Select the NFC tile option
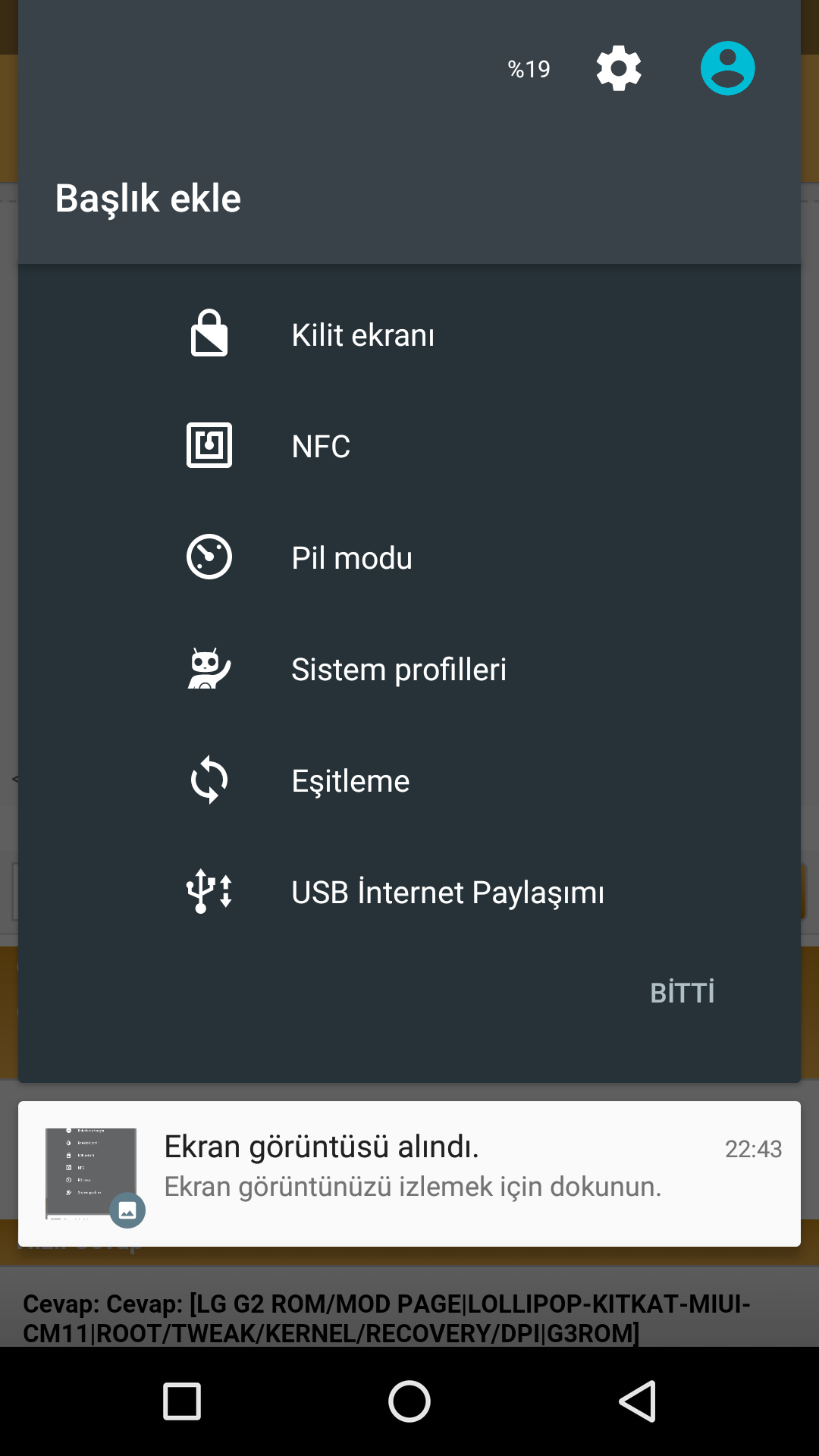819x1456 pixels. [409, 446]
